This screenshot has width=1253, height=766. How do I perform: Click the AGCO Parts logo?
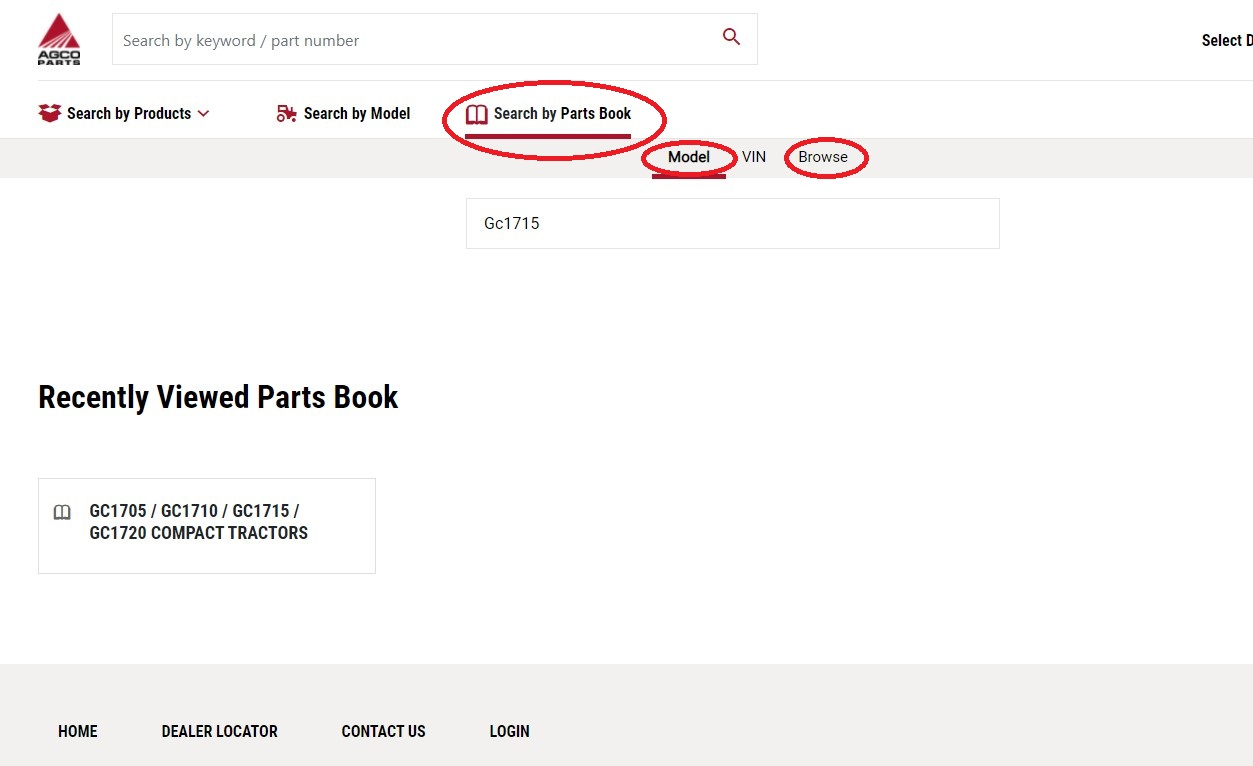tap(59, 40)
